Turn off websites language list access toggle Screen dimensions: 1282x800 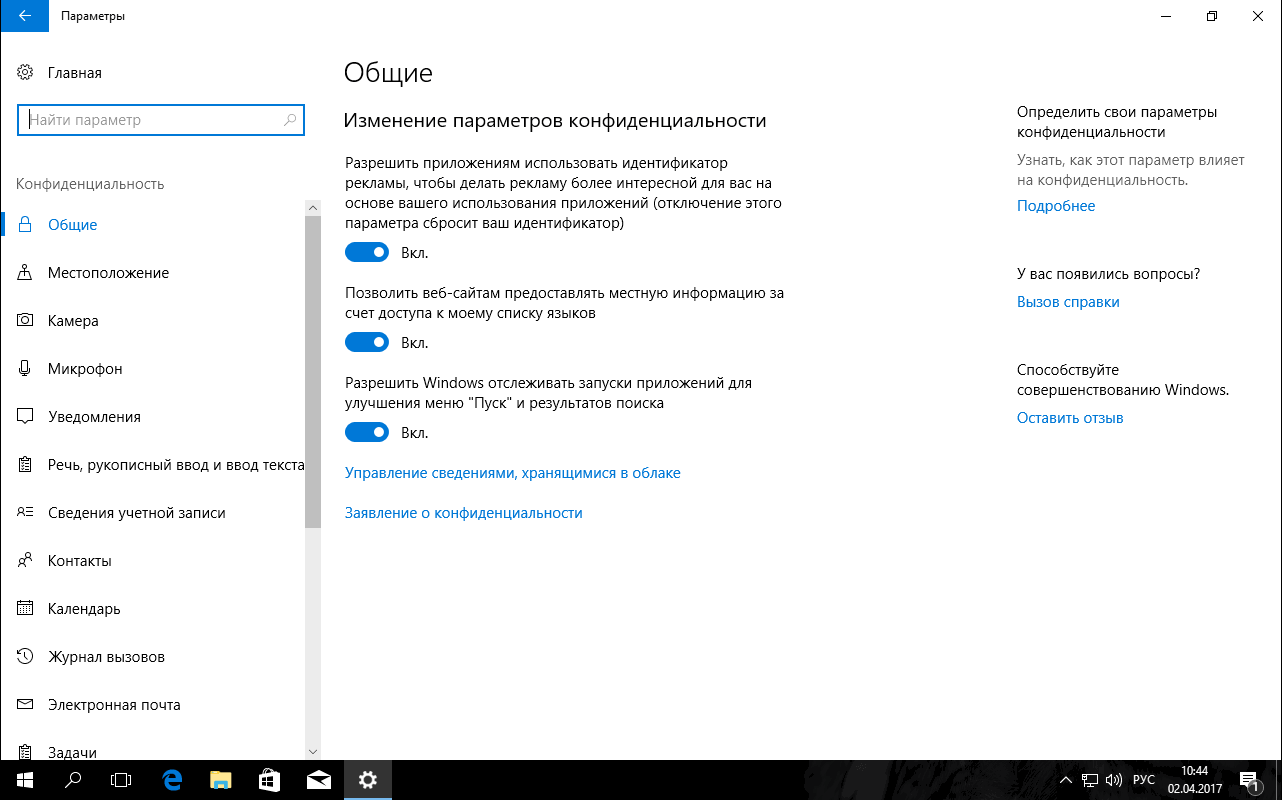(x=367, y=343)
